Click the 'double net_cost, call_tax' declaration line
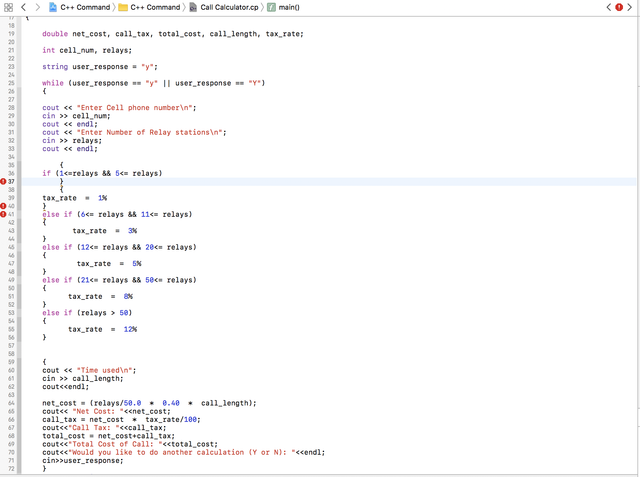The image size is (640, 477). coord(173,34)
